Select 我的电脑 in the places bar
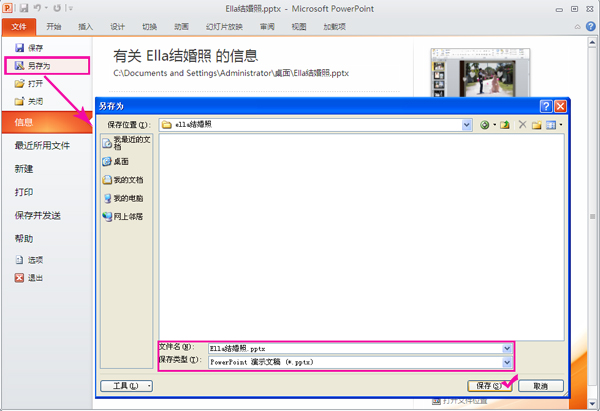Screen dimensions: 600x411 point(123,198)
